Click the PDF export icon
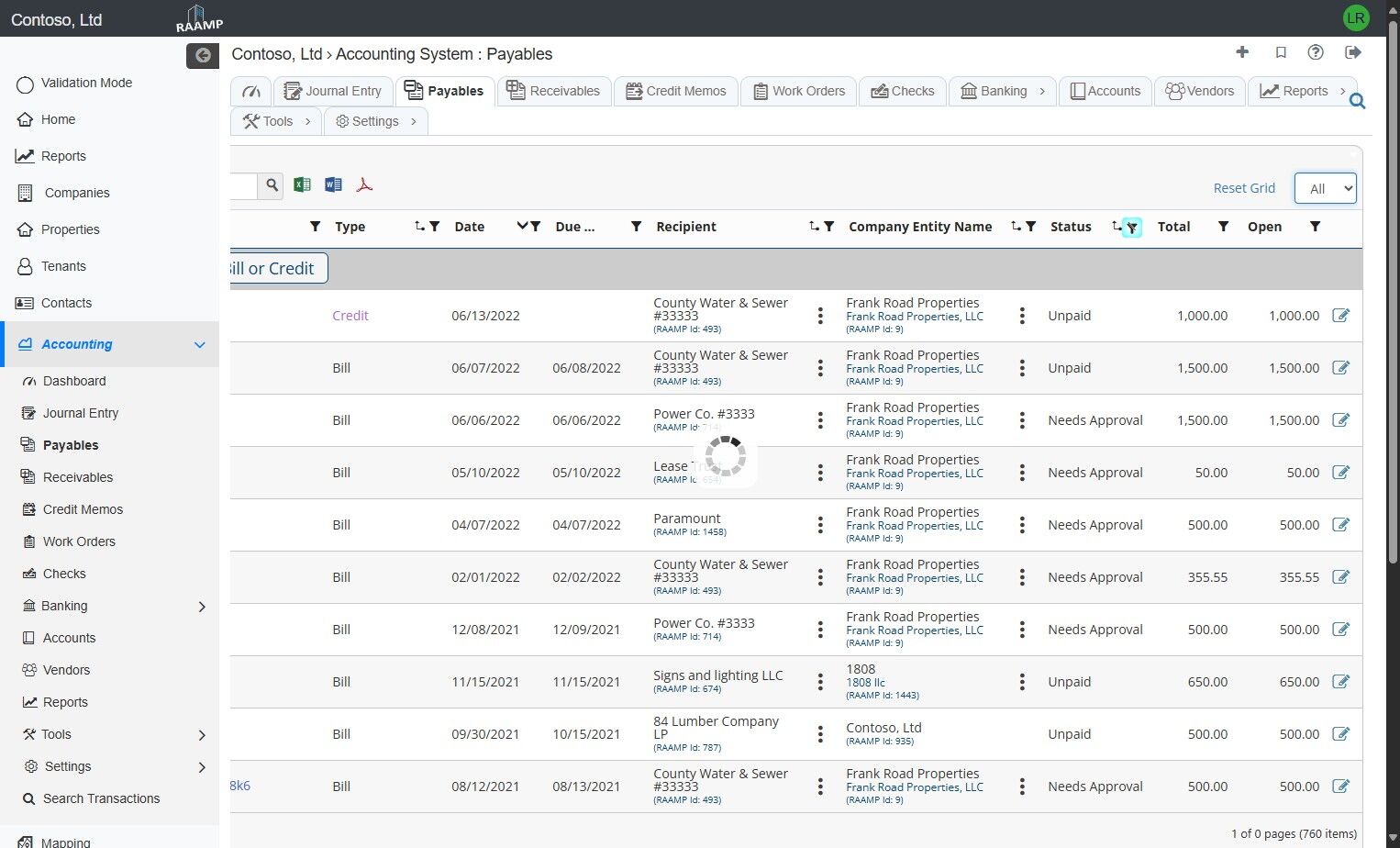 pos(364,184)
